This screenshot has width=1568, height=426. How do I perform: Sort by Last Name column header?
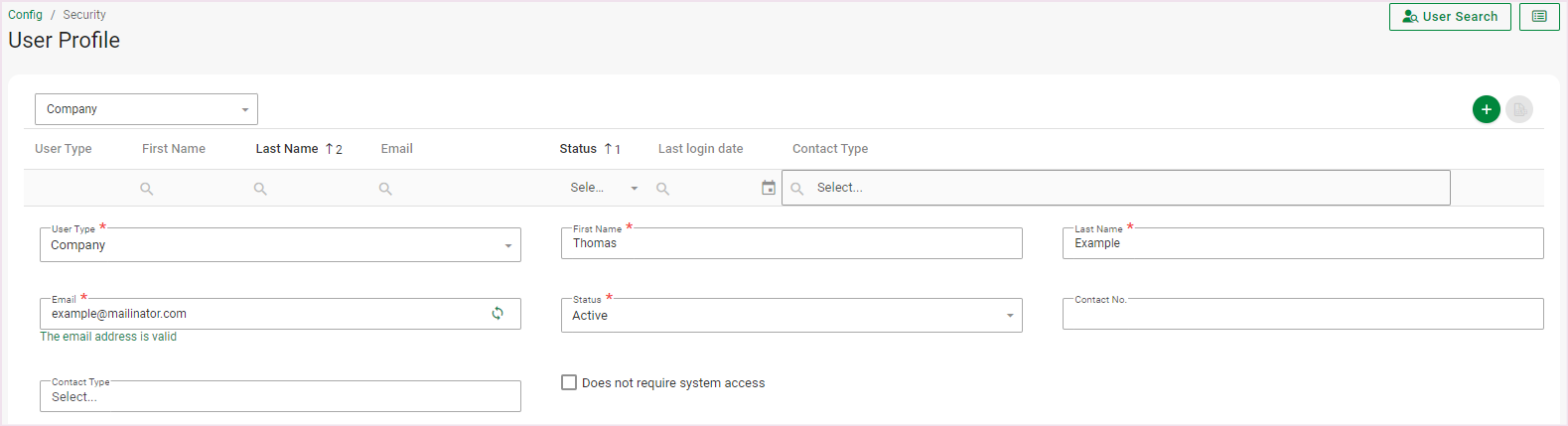[287, 149]
